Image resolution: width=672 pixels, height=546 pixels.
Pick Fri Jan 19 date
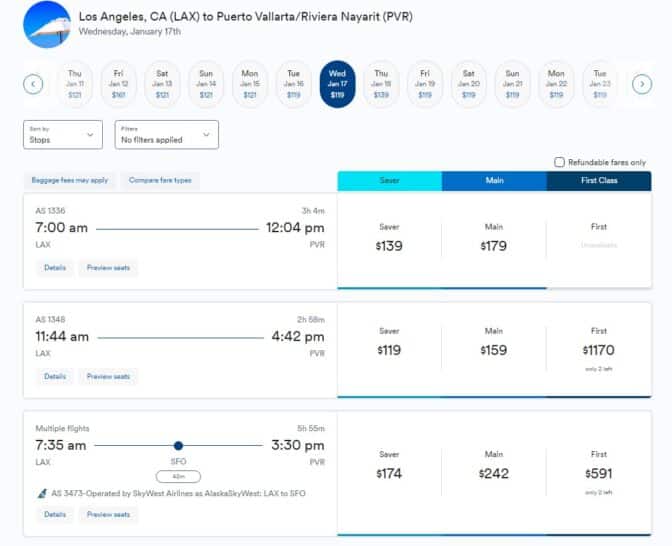click(x=425, y=84)
